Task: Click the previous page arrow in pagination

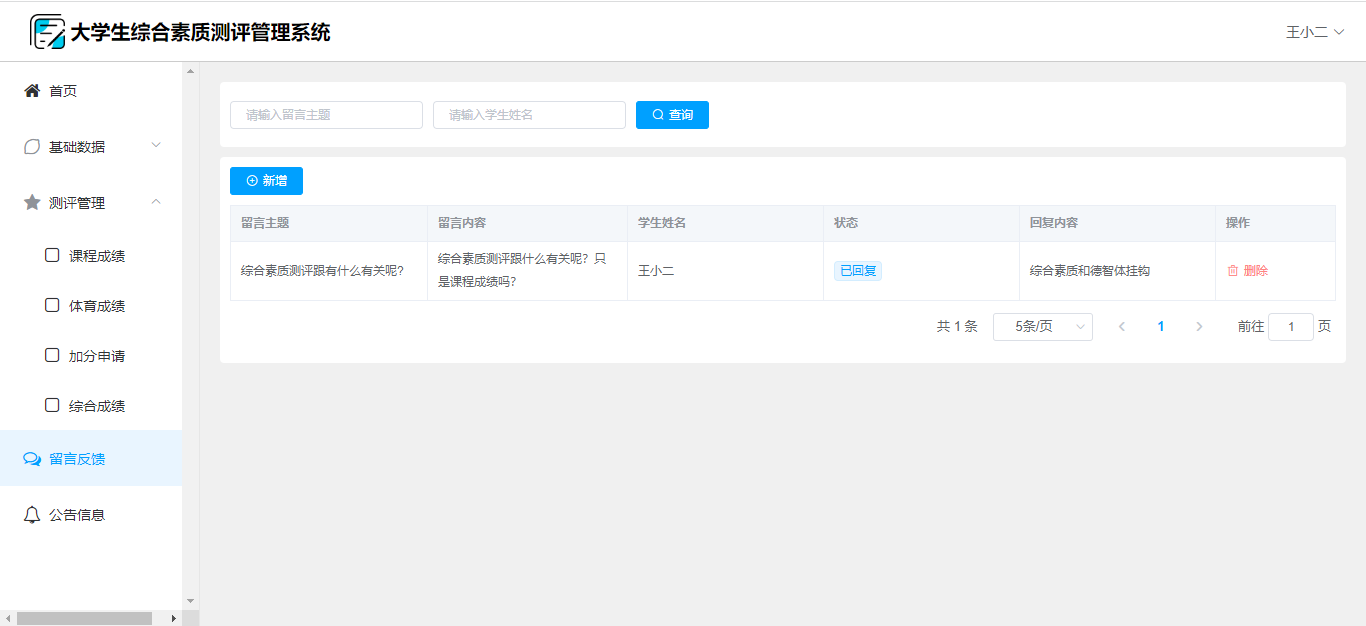Action: click(1122, 327)
